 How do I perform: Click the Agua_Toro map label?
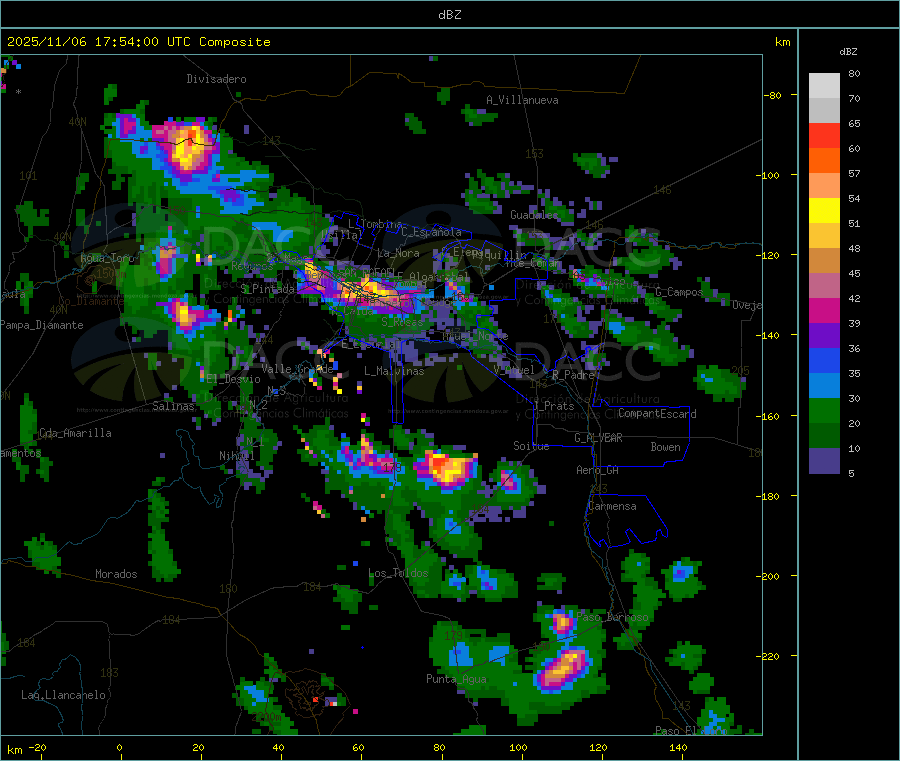click(107, 258)
